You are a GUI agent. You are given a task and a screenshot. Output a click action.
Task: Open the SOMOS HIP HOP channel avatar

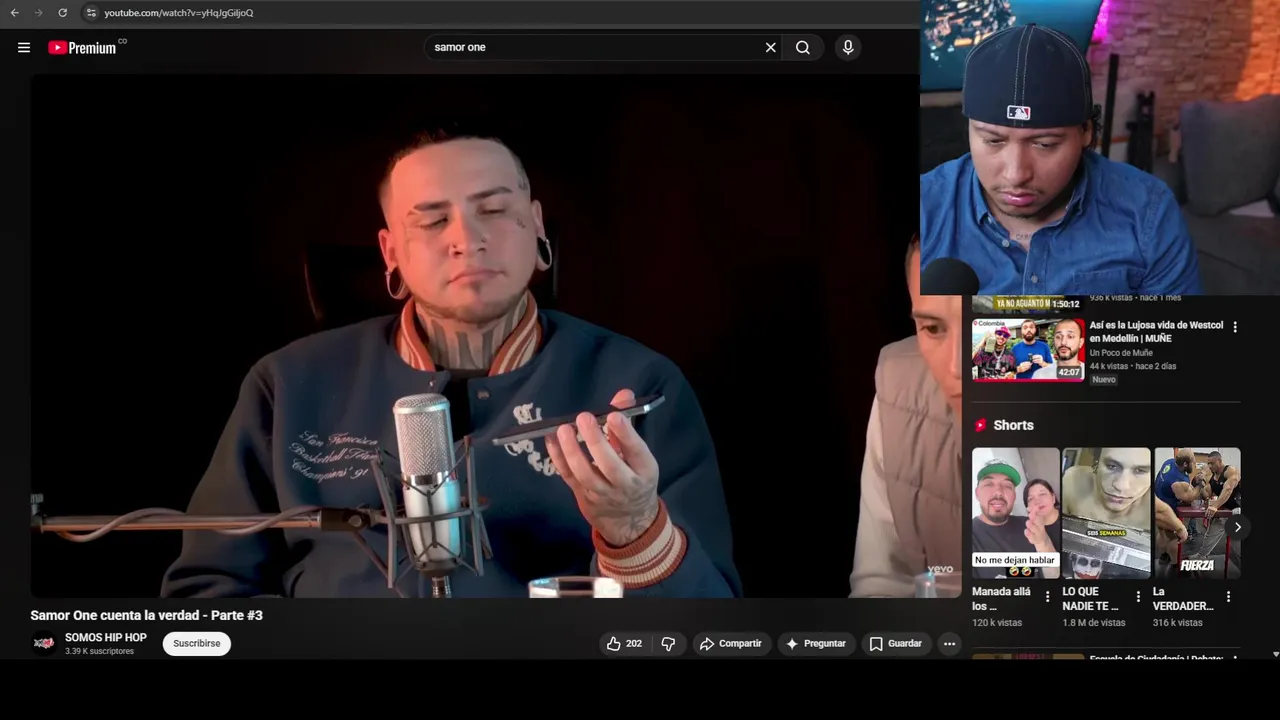tap(44, 643)
